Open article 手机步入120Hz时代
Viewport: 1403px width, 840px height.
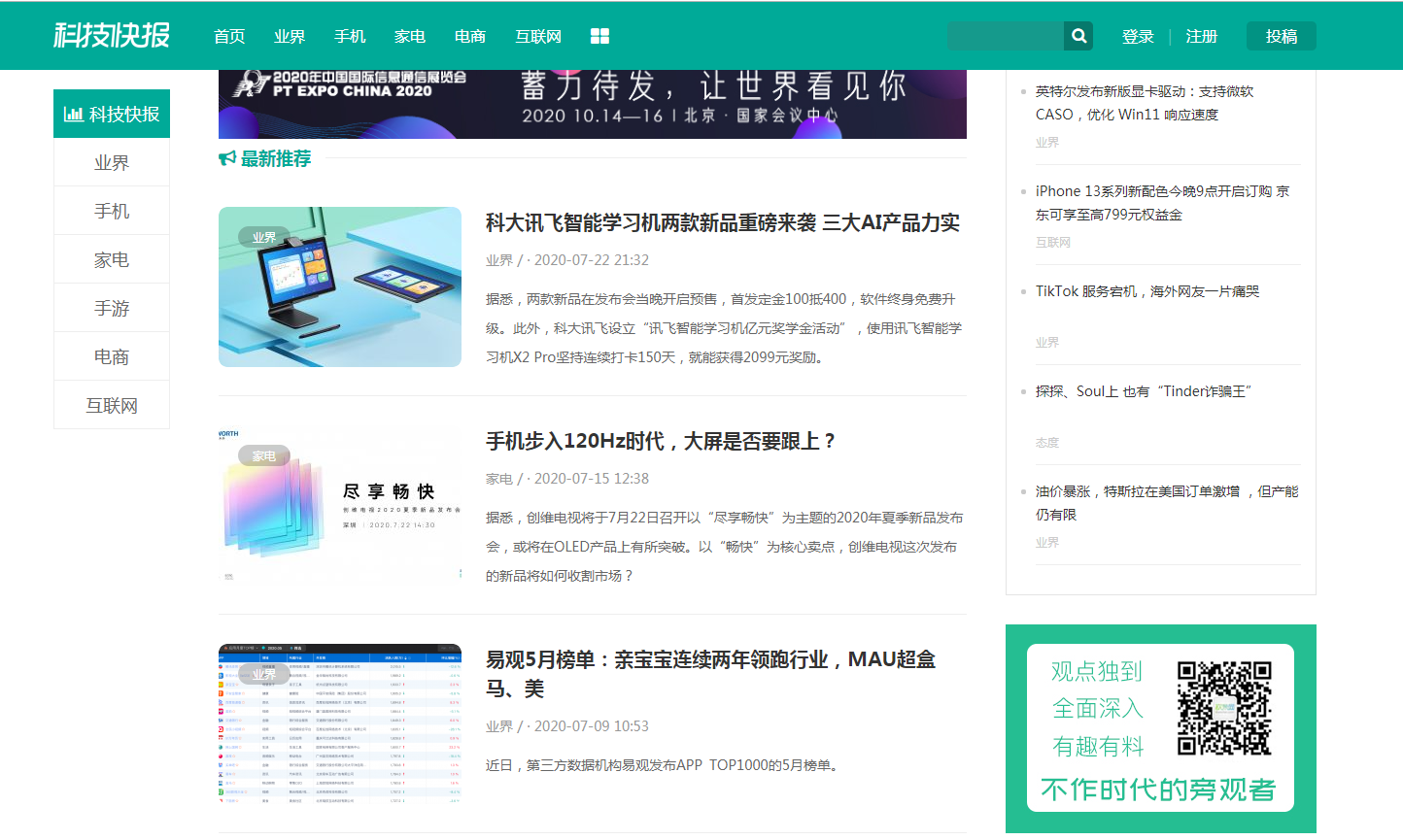coord(661,441)
